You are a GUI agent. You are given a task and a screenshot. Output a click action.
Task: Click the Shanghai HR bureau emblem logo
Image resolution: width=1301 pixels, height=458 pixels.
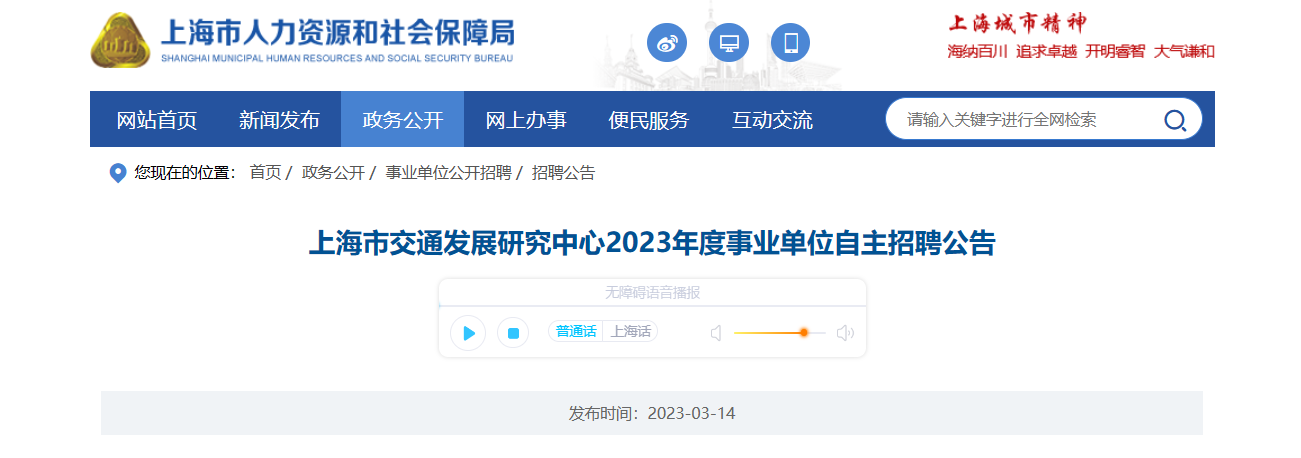[x=121, y=40]
